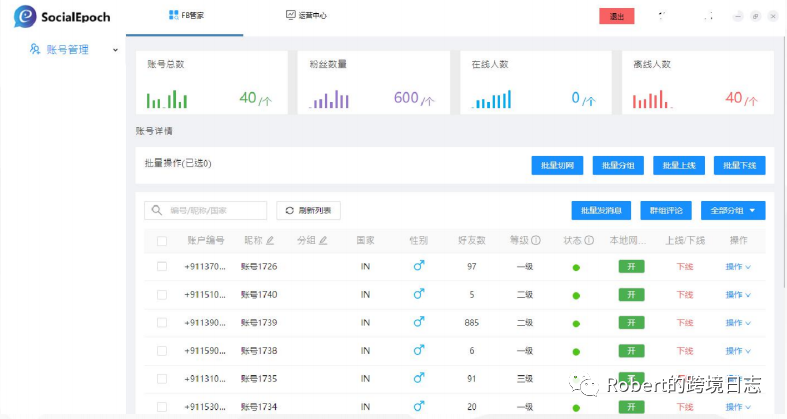Viewport: 787px width, 419px height.
Task: Check the box for 账号1735
Action: coord(162,379)
